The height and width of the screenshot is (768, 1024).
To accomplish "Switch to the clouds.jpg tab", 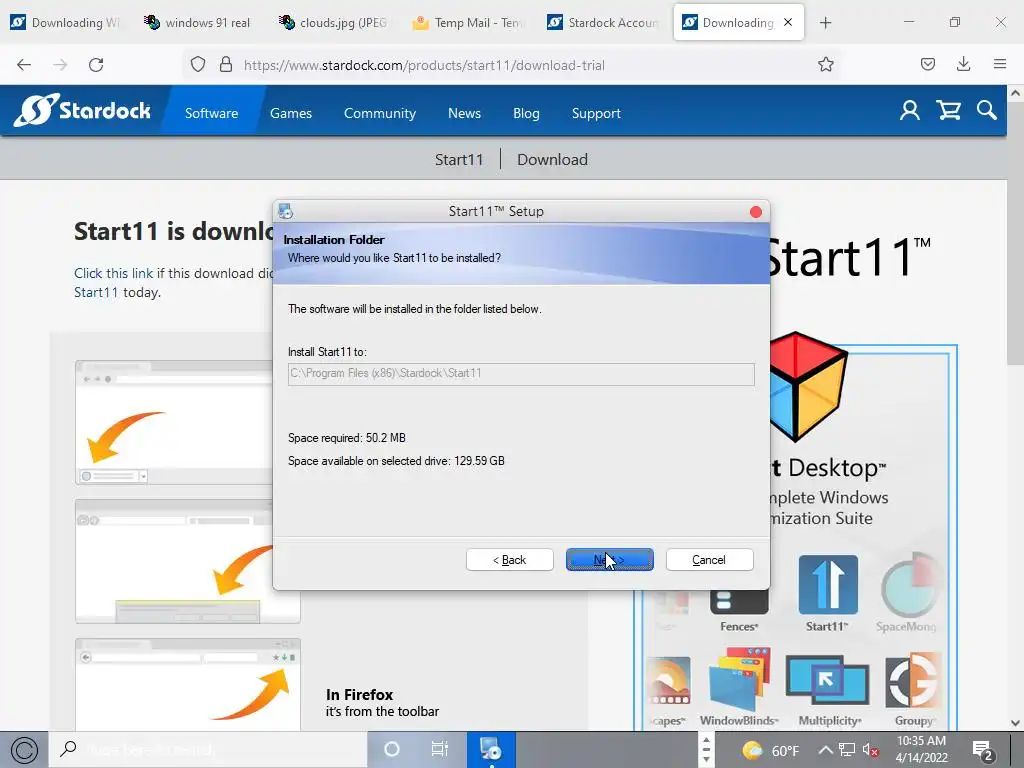I will click(334, 23).
